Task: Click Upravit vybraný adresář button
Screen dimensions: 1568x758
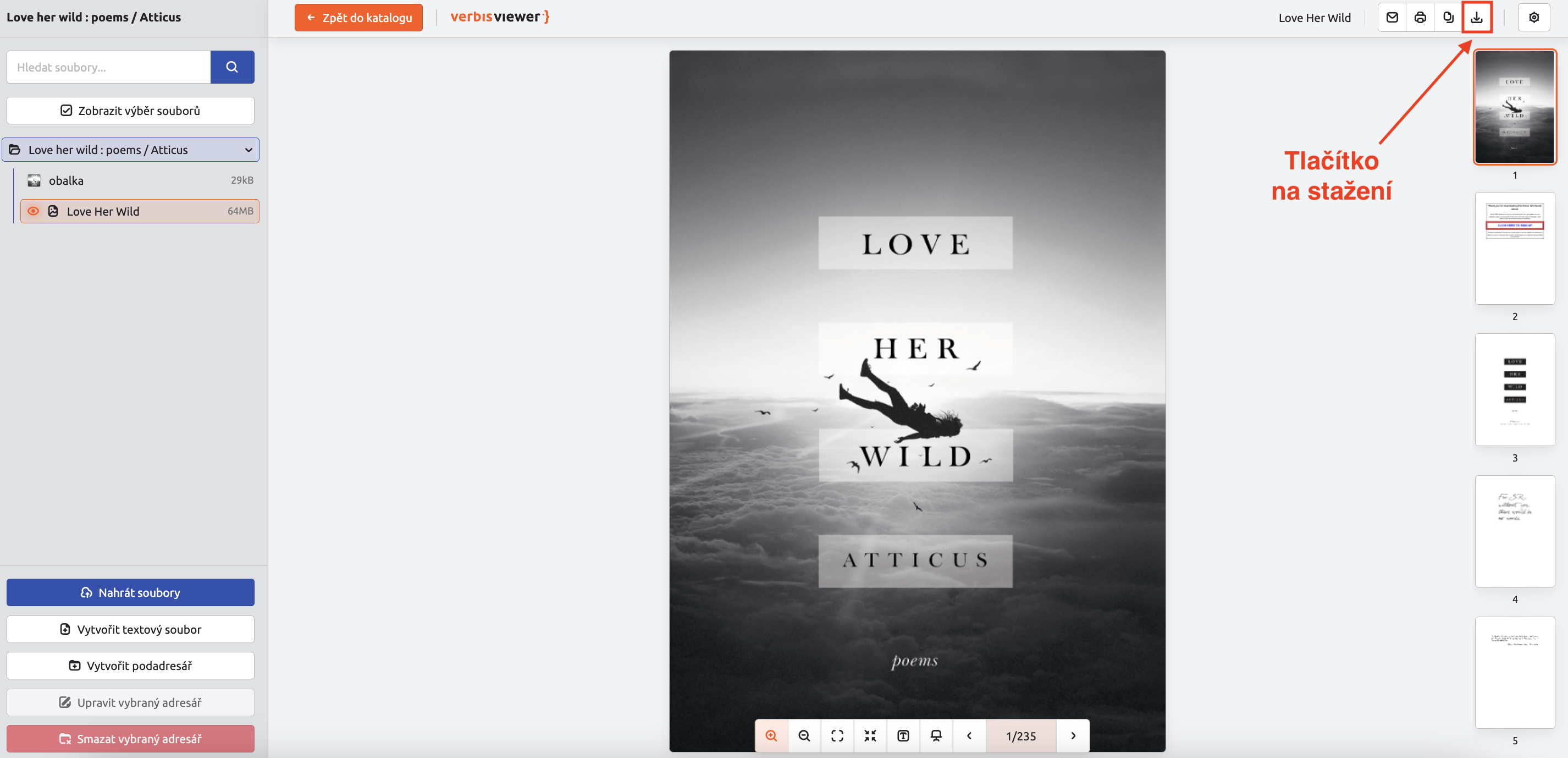Action: (x=130, y=702)
